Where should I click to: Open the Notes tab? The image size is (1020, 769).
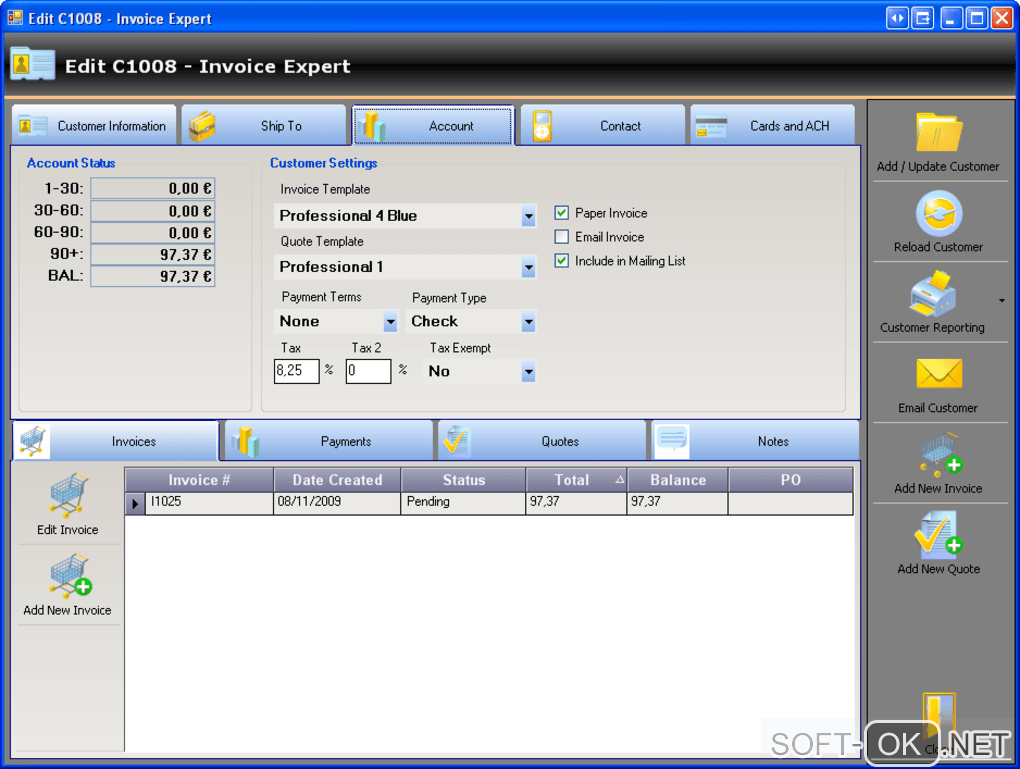[x=755, y=441]
